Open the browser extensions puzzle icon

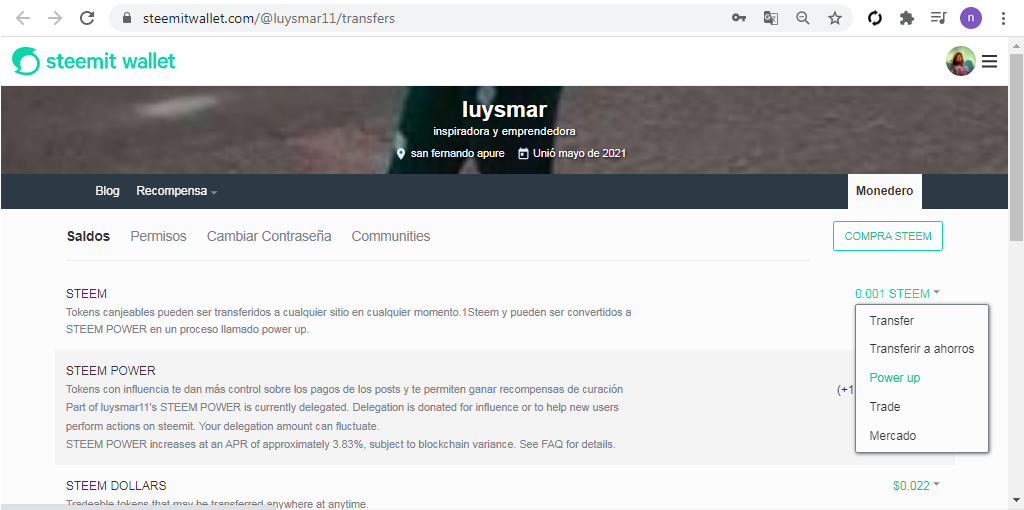coord(906,18)
